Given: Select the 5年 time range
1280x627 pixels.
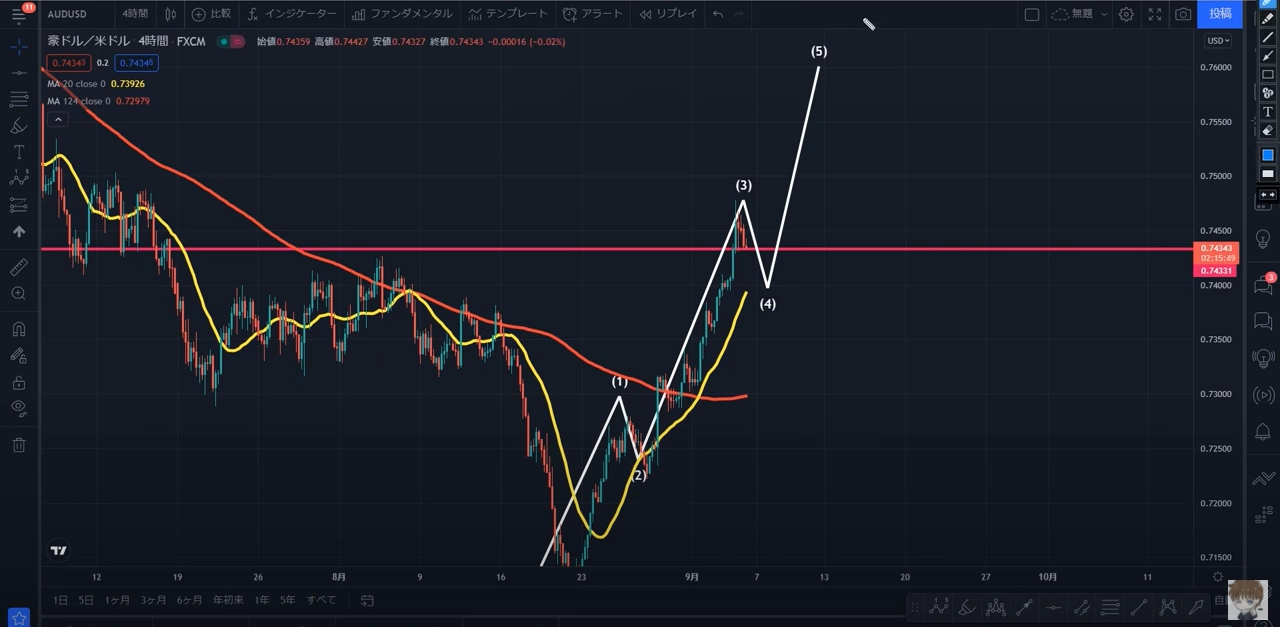Looking at the screenshot, I should [287, 600].
